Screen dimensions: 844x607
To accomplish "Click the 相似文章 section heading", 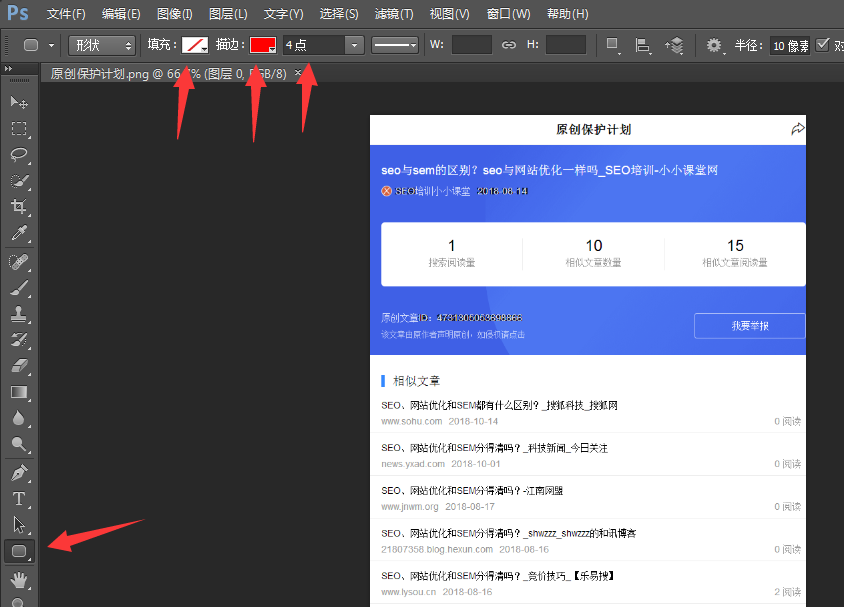I will click(416, 381).
